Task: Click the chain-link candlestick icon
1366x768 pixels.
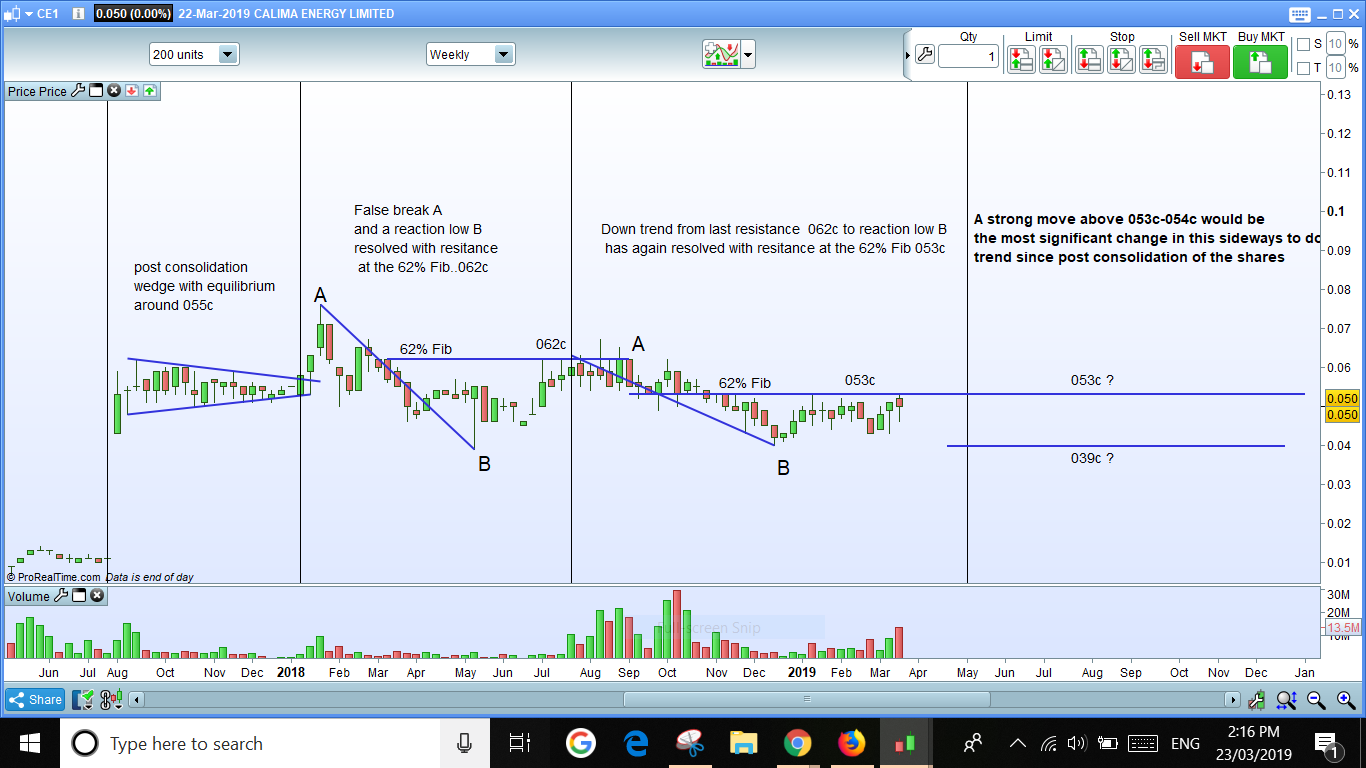Action: pos(113,700)
